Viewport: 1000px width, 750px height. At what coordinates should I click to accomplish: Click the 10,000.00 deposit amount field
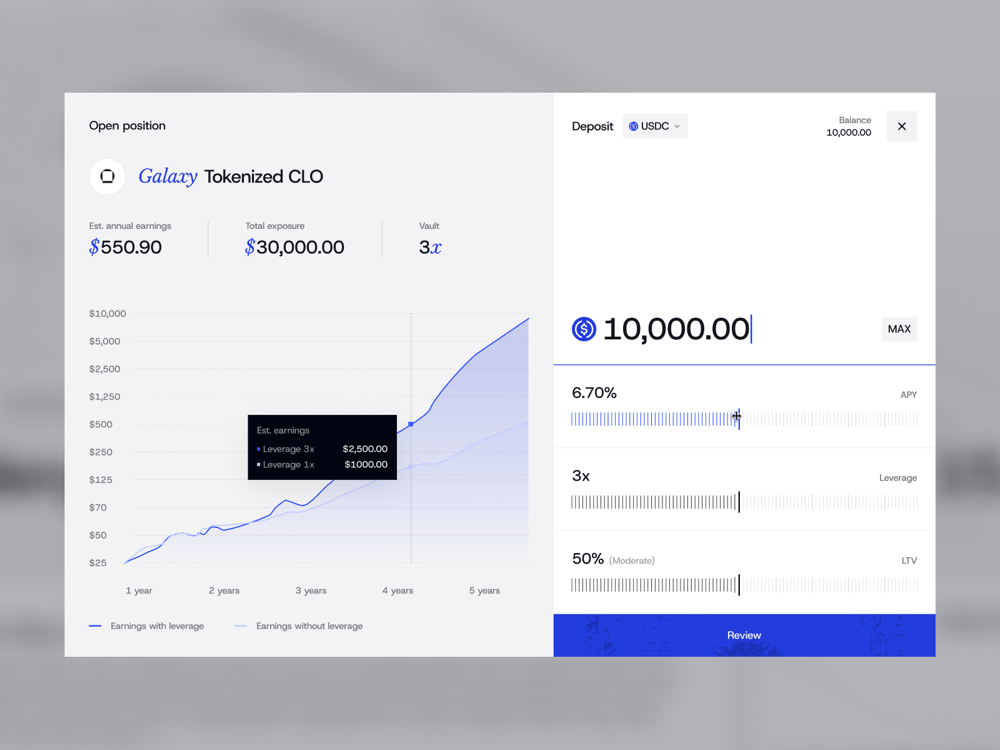677,329
